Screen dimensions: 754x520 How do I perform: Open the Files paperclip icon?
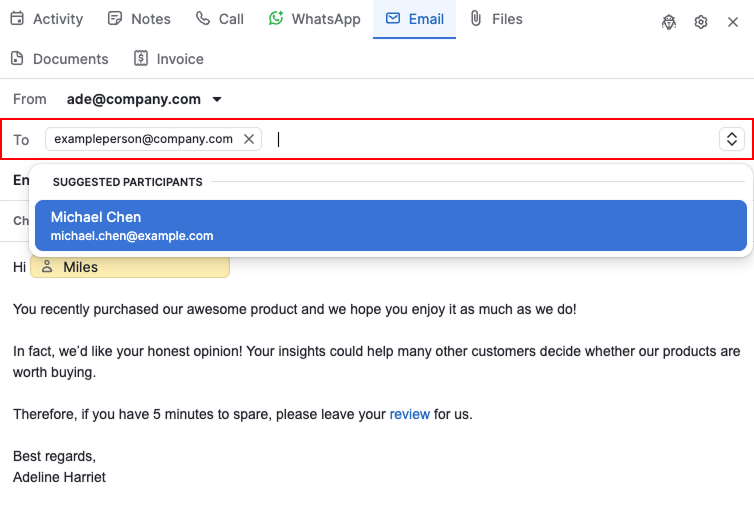(476, 18)
